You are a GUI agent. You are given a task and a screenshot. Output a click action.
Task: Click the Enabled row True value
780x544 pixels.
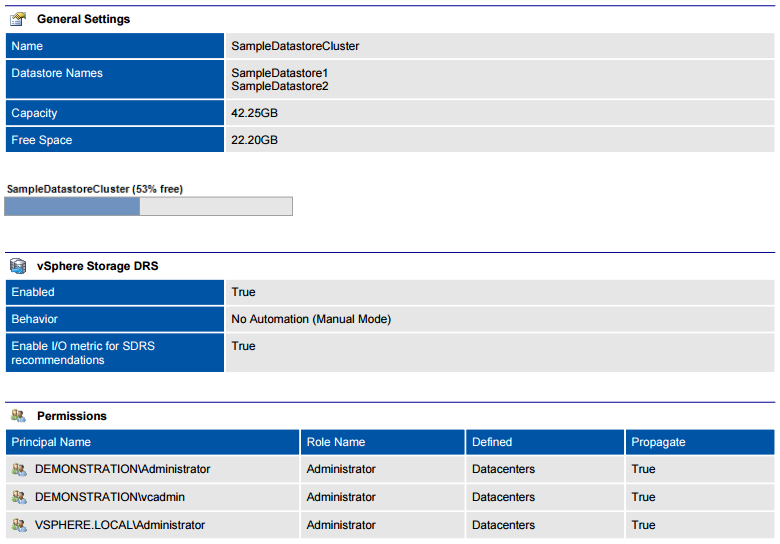tap(243, 292)
